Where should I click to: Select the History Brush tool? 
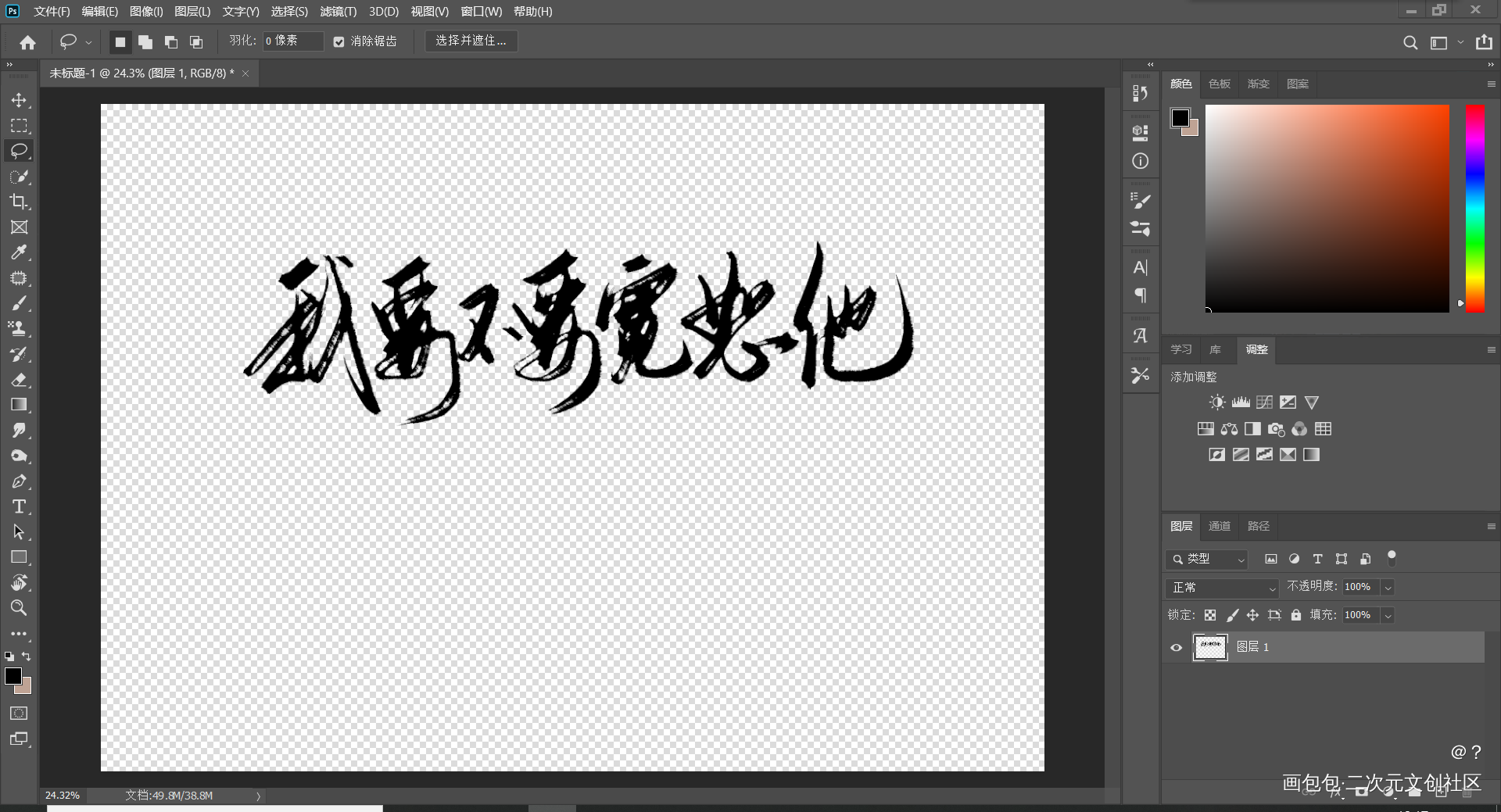(x=19, y=354)
